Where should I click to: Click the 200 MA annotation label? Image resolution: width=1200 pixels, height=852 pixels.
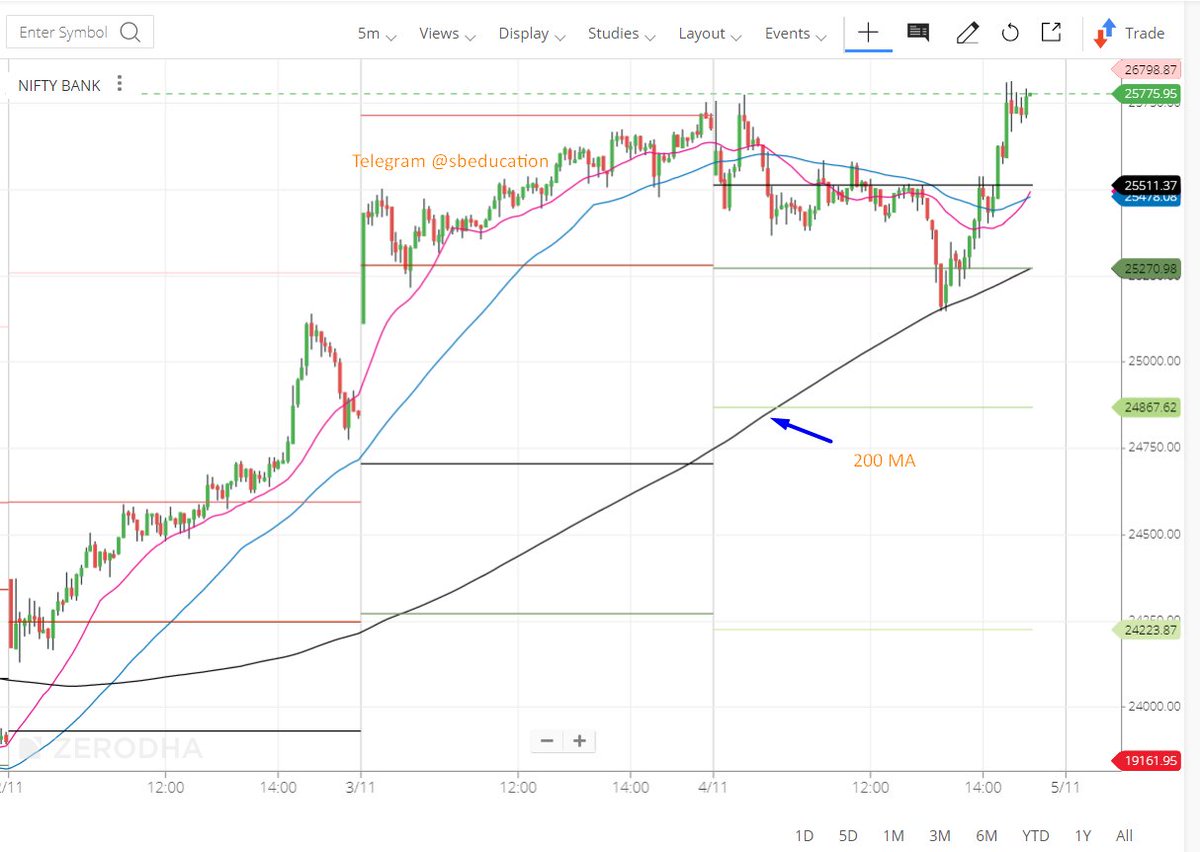(x=884, y=461)
